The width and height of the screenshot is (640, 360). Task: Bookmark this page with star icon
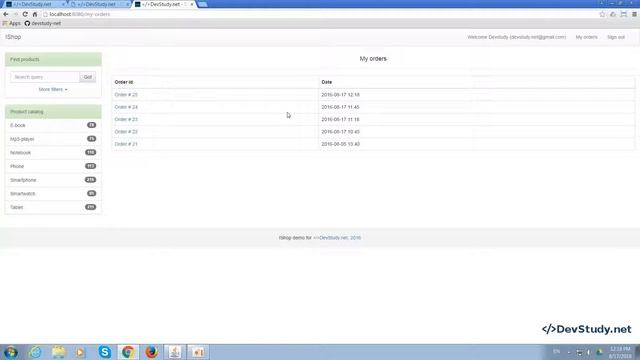click(602, 14)
